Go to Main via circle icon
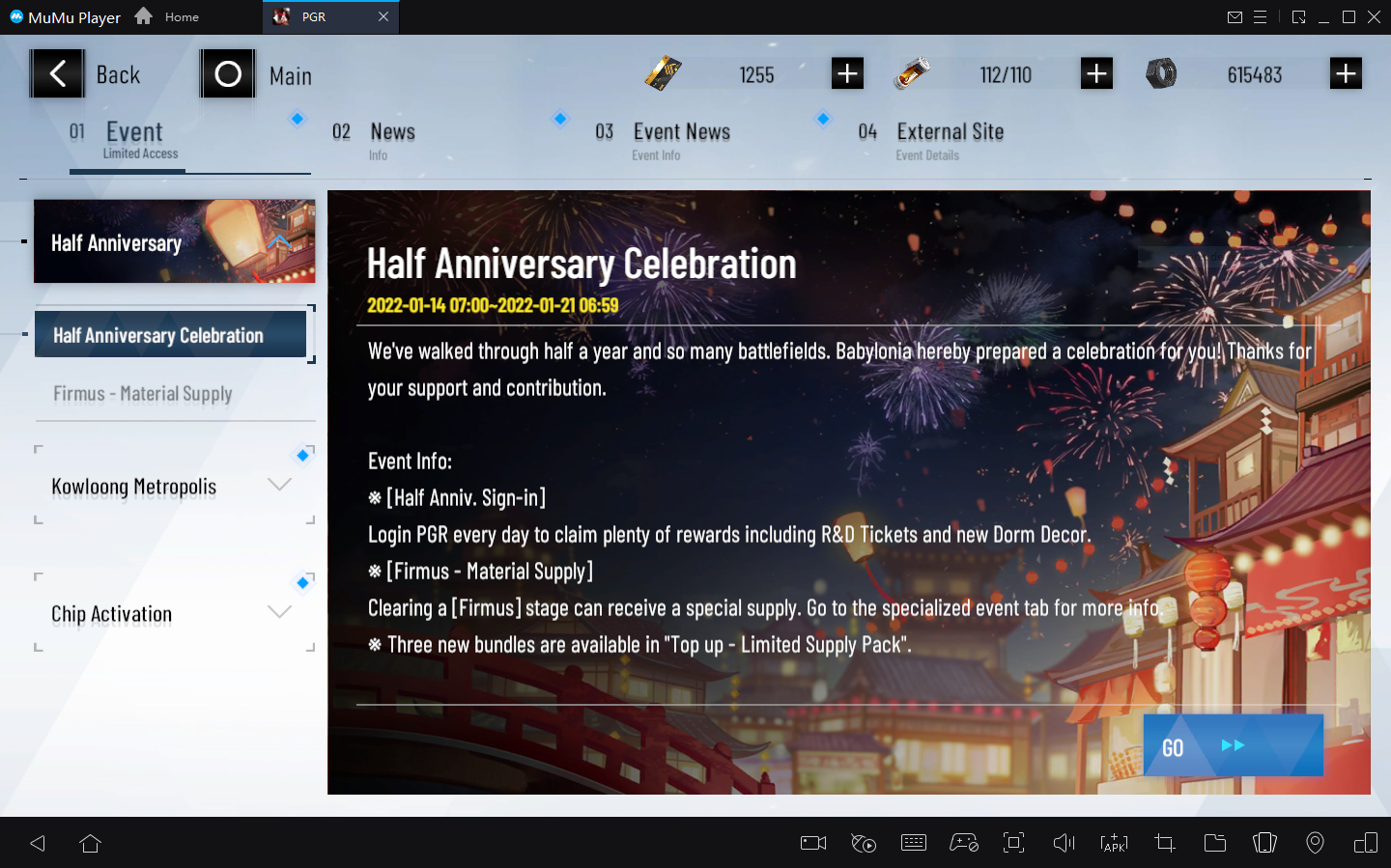Viewport: 1391px width, 868px height. pos(228,74)
